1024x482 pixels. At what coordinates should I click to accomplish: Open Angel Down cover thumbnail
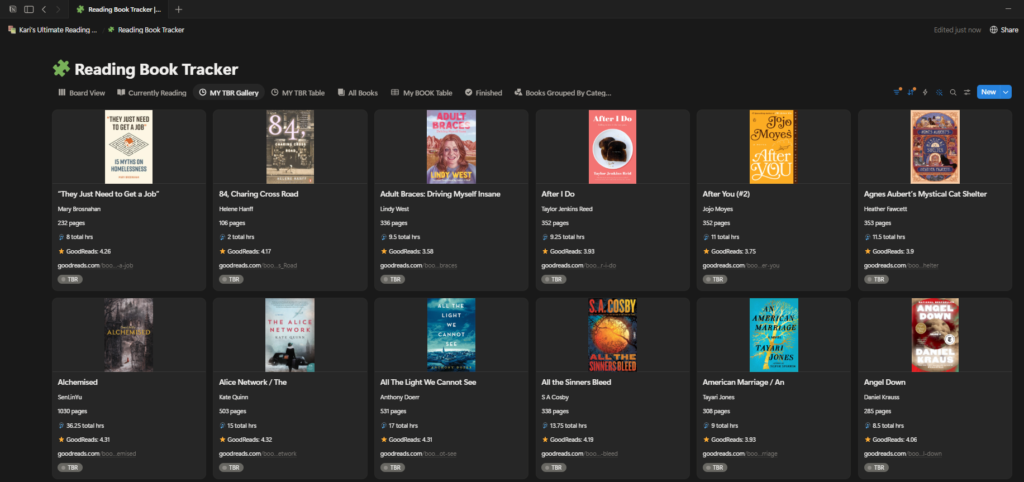pos(935,335)
